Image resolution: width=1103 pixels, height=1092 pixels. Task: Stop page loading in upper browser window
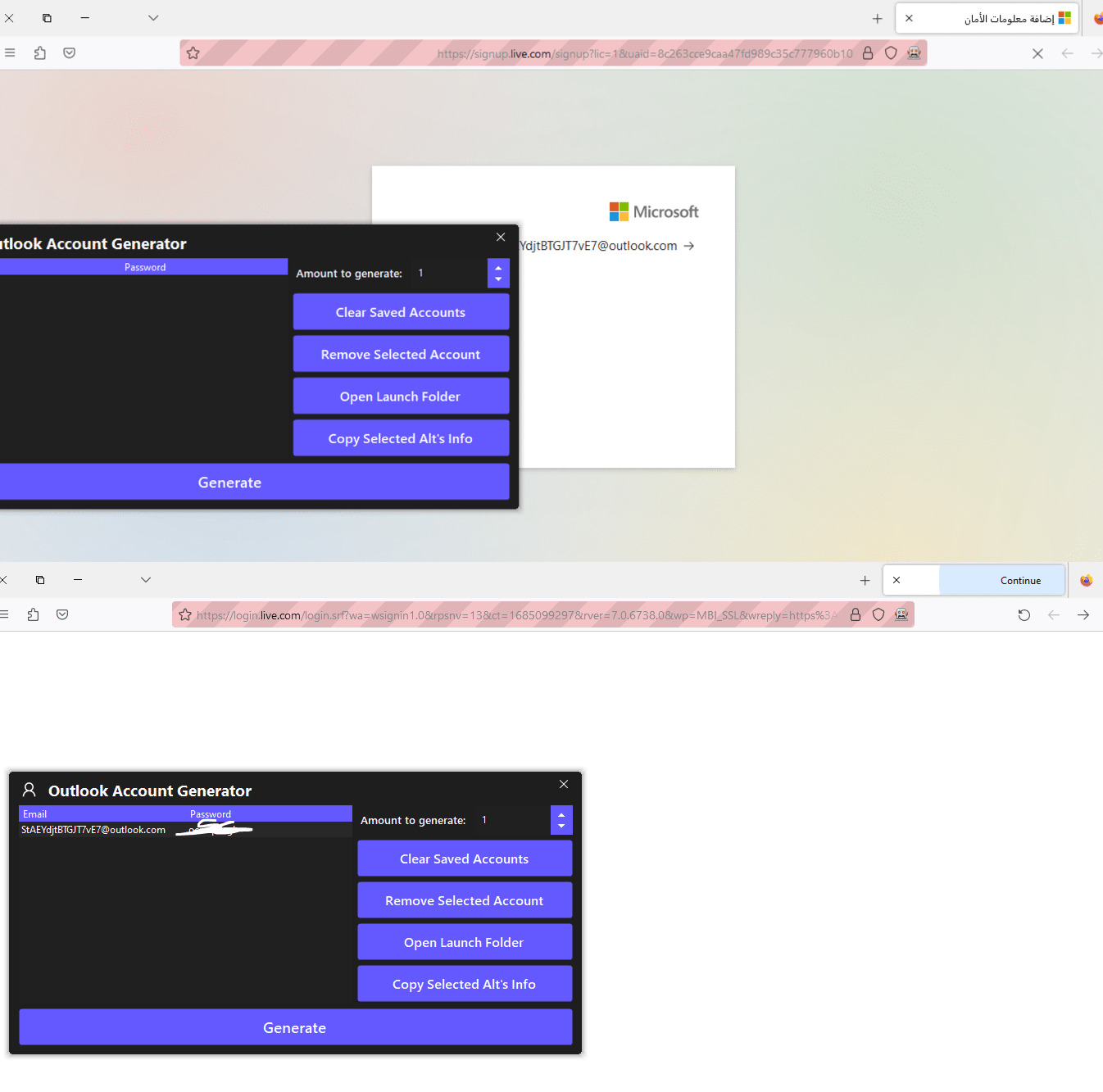pyautogui.click(x=1037, y=53)
